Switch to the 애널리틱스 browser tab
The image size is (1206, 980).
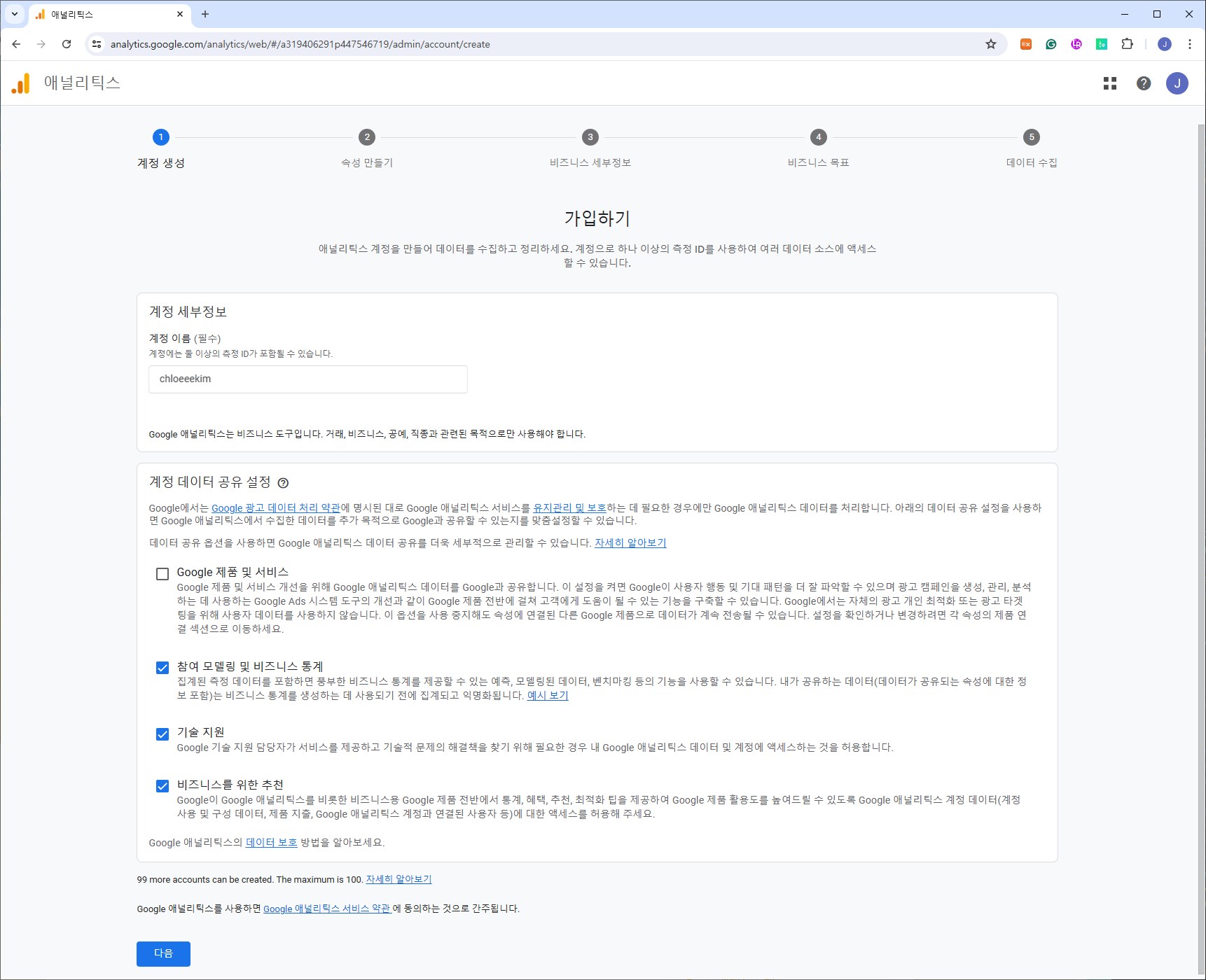[x=109, y=14]
